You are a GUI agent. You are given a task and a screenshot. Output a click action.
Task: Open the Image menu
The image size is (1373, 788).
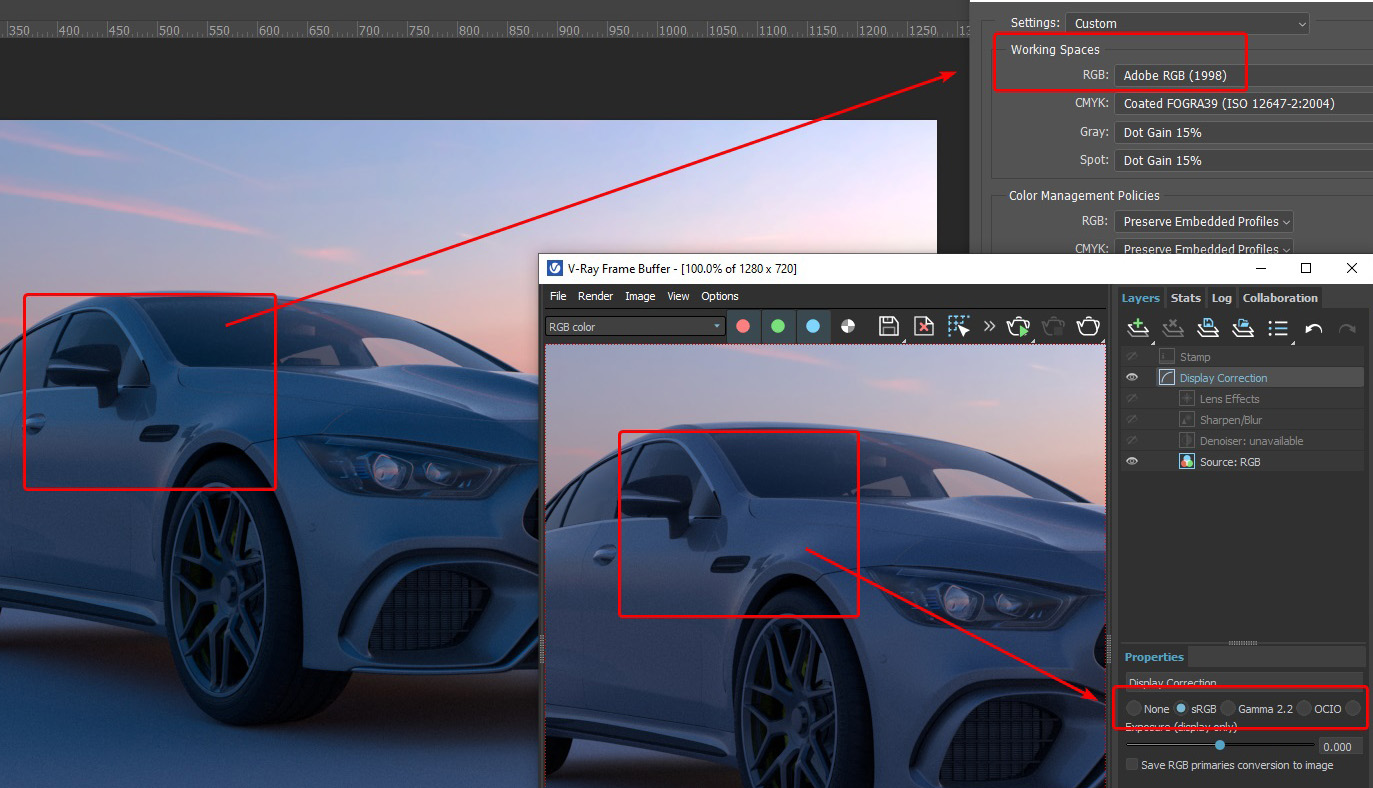point(640,296)
